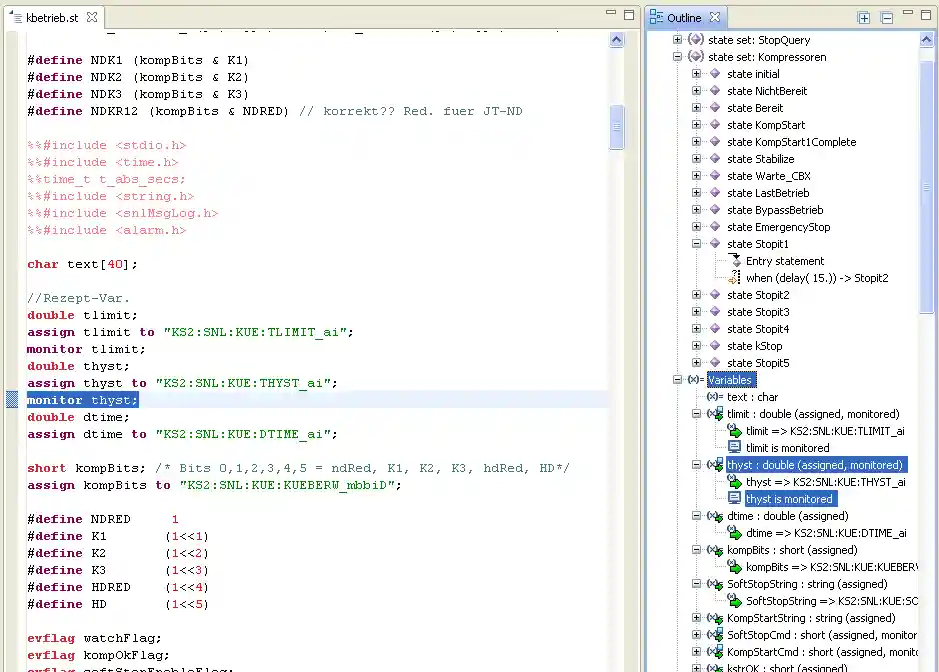Image resolution: width=939 pixels, height=672 pixels.
Task: Close the Outline view tab
Action: coord(715,18)
